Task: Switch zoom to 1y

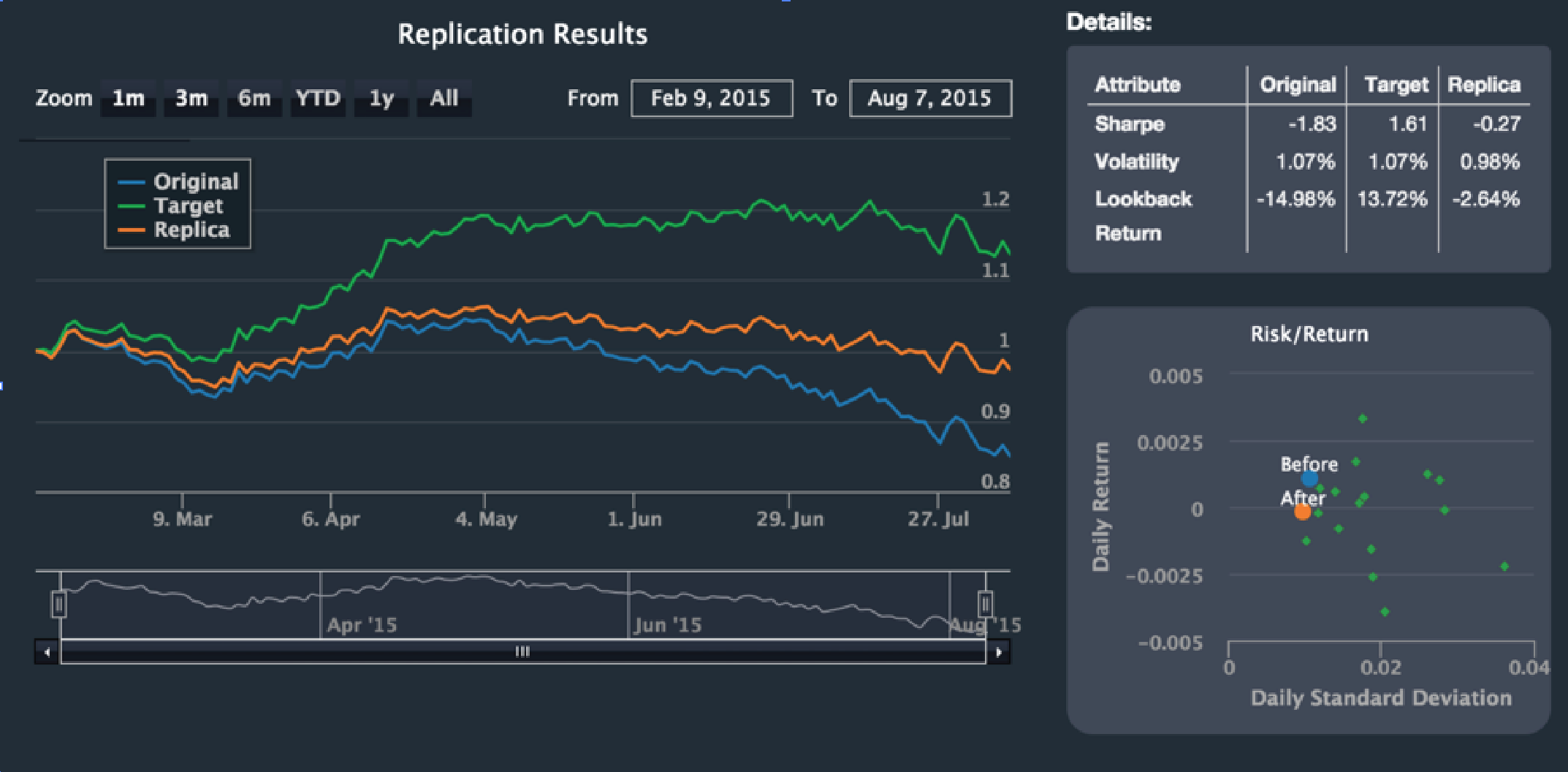Action: 381,99
